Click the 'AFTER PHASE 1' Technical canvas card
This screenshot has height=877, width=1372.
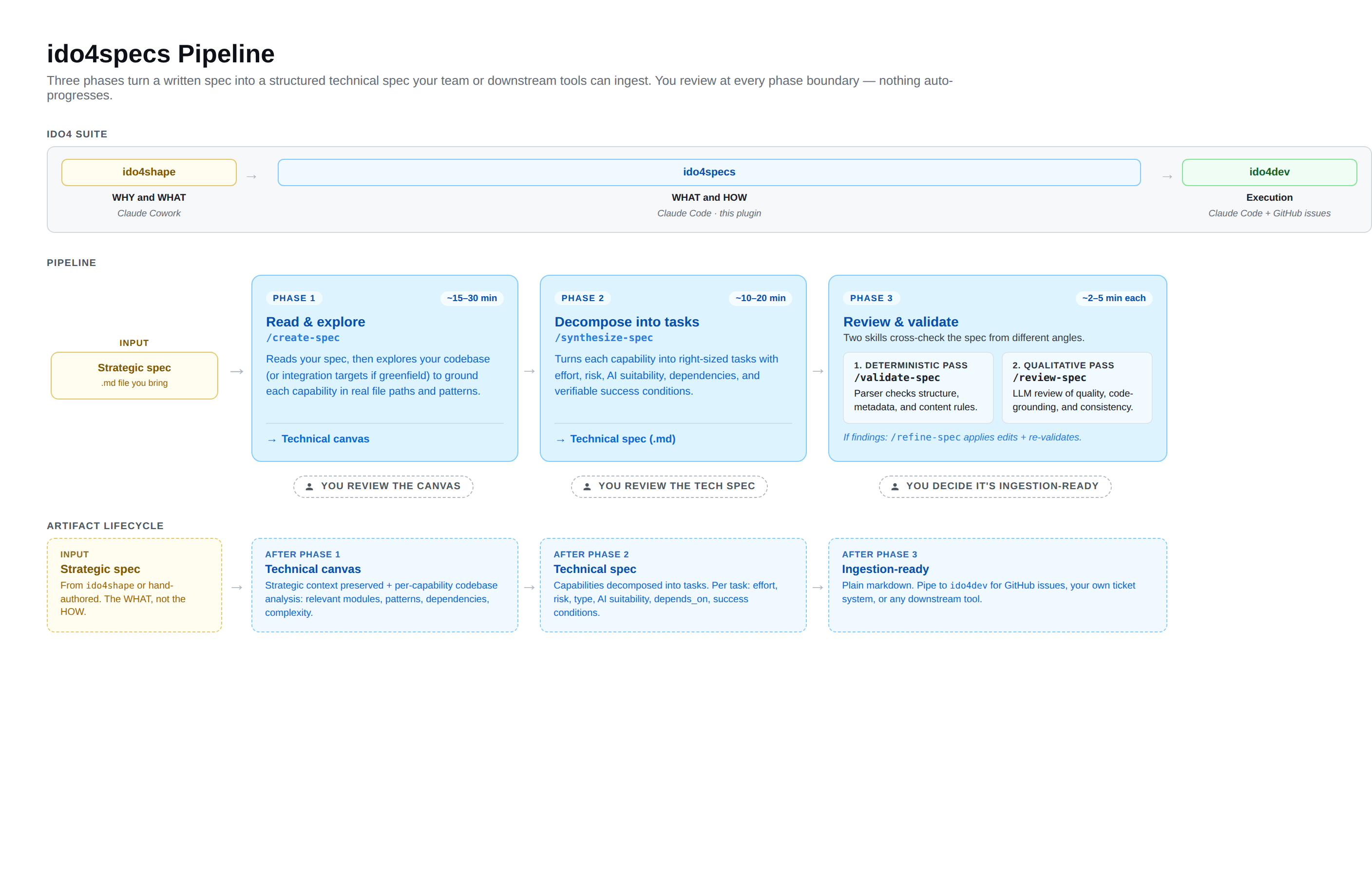pyautogui.click(x=384, y=585)
